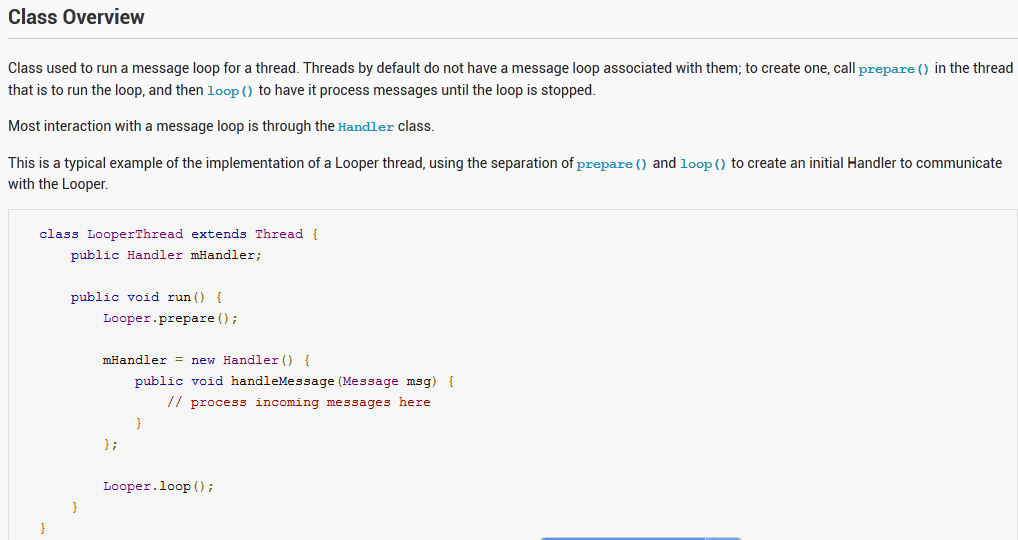
Task: Click the 'Most interaction with a message loop' sentence
Action: point(170,127)
